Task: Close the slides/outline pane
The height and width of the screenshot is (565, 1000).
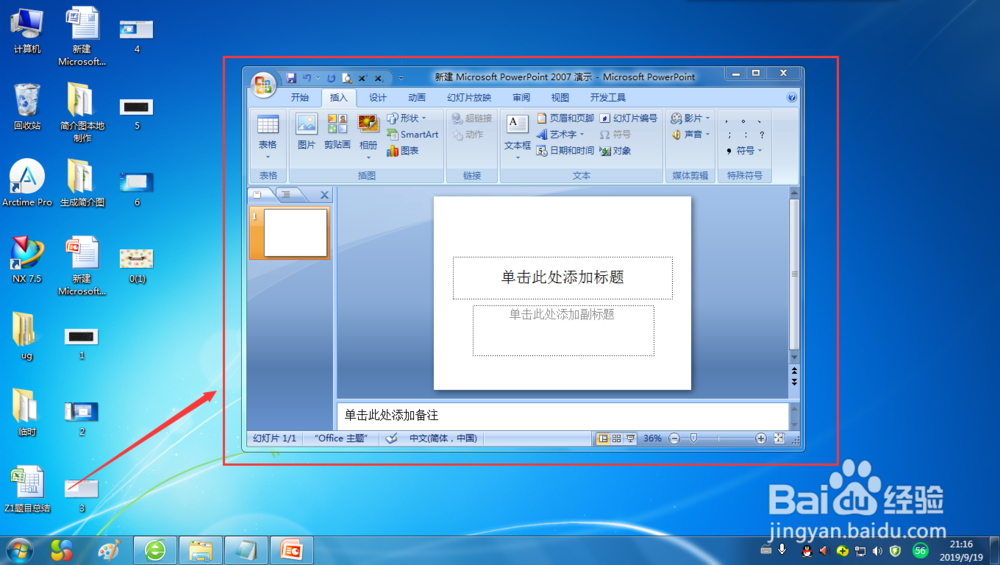Action: pyautogui.click(x=324, y=195)
